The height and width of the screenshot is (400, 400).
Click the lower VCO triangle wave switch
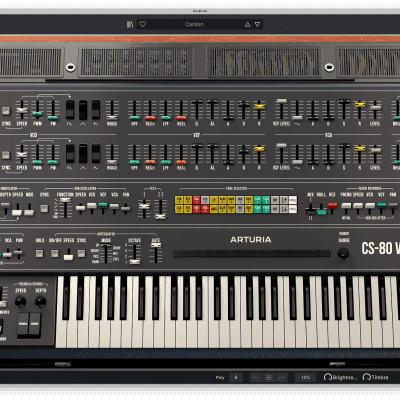tap(83, 154)
